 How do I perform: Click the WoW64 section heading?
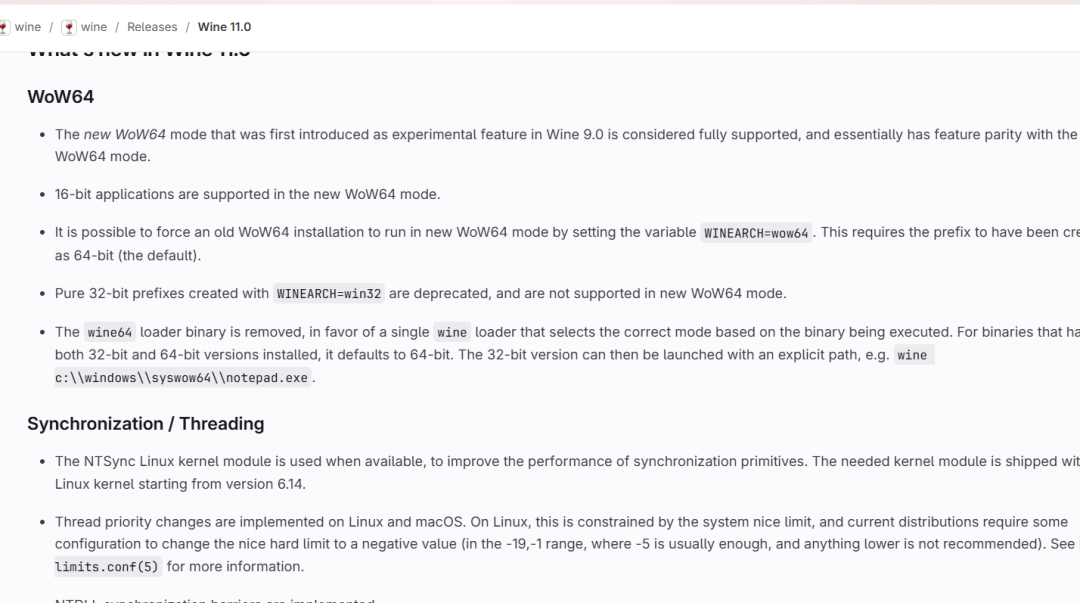60,97
